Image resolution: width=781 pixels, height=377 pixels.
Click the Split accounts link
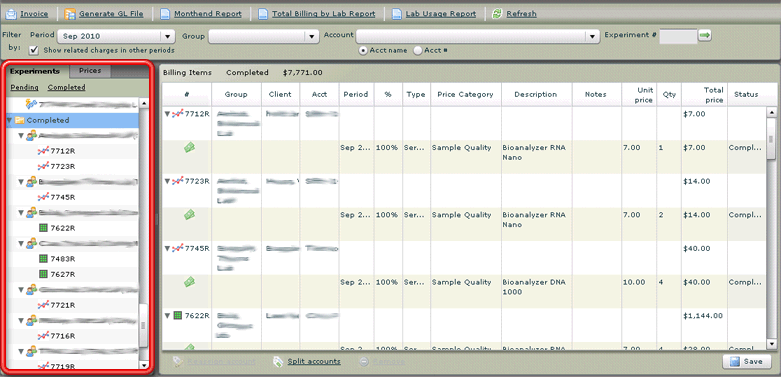[x=314, y=362]
